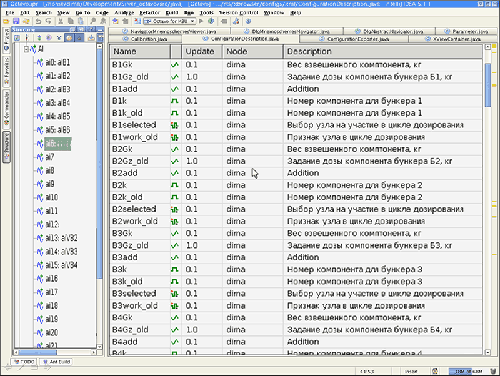
Task: Switch to the Calibration.java tab
Action: (145, 39)
